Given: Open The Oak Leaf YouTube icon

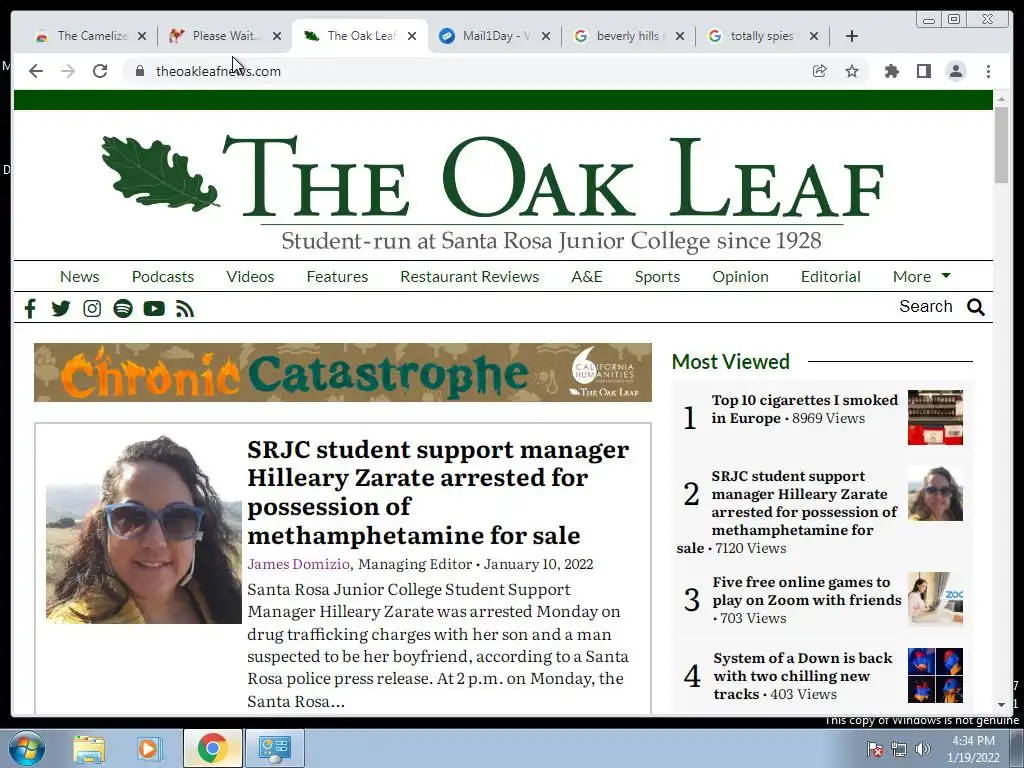Looking at the screenshot, I should point(154,308).
